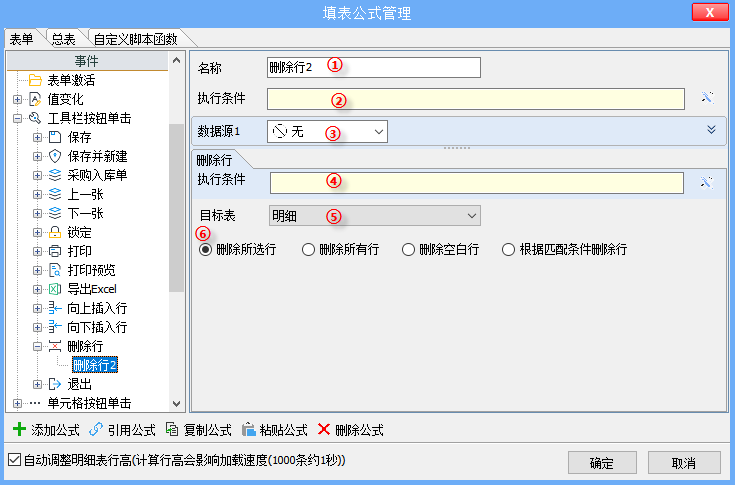Screen dimensions: 735x485
Task: Click the 取消 button
Action: pos(684,463)
